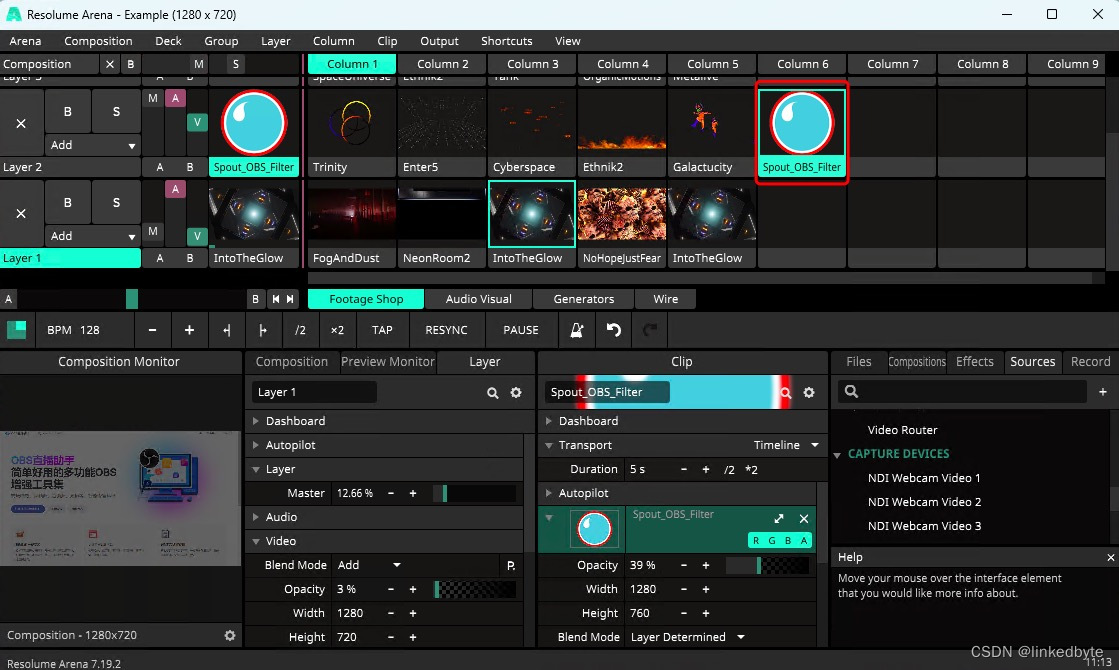Click the undo arrow icon
This screenshot has width=1119, height=670.
[x=614, y=330]
